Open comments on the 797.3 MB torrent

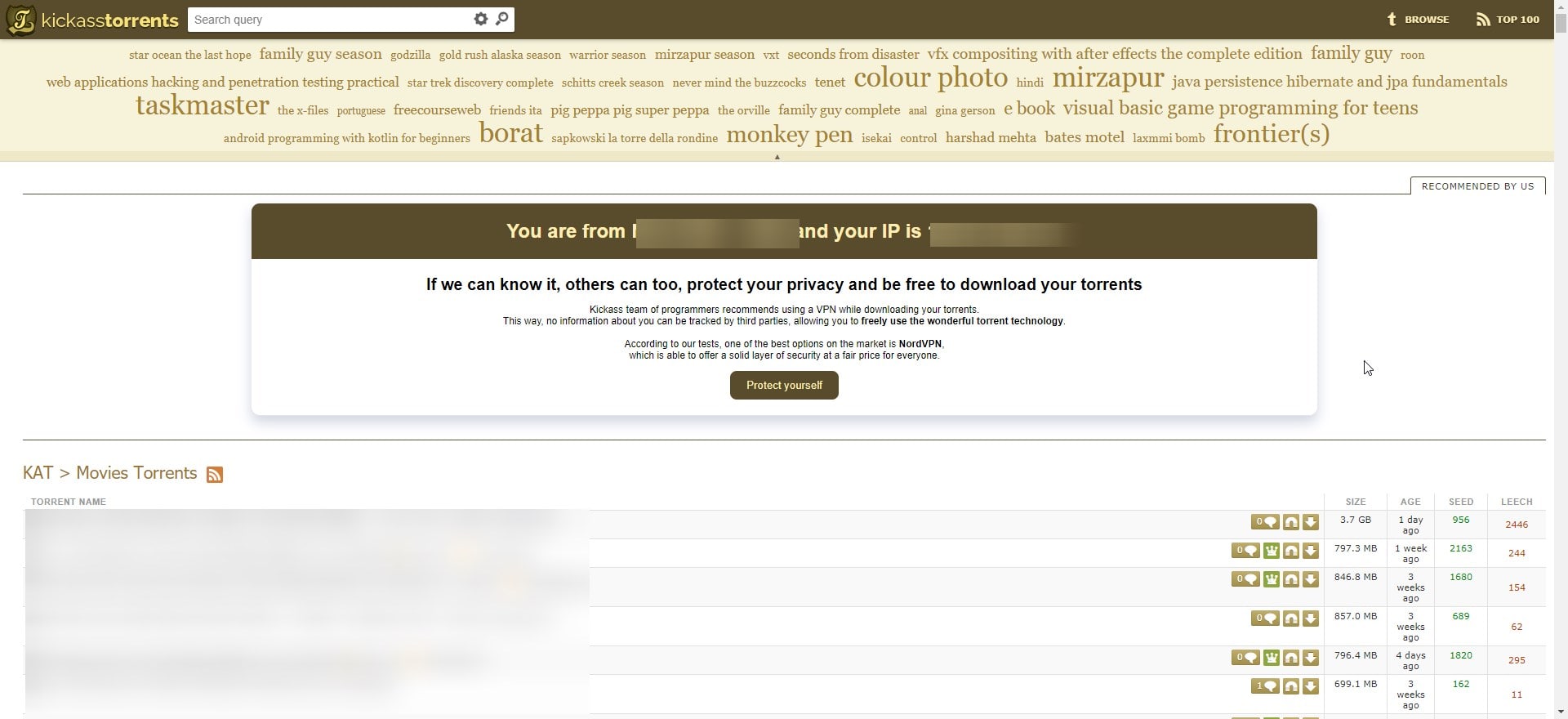1245,551
